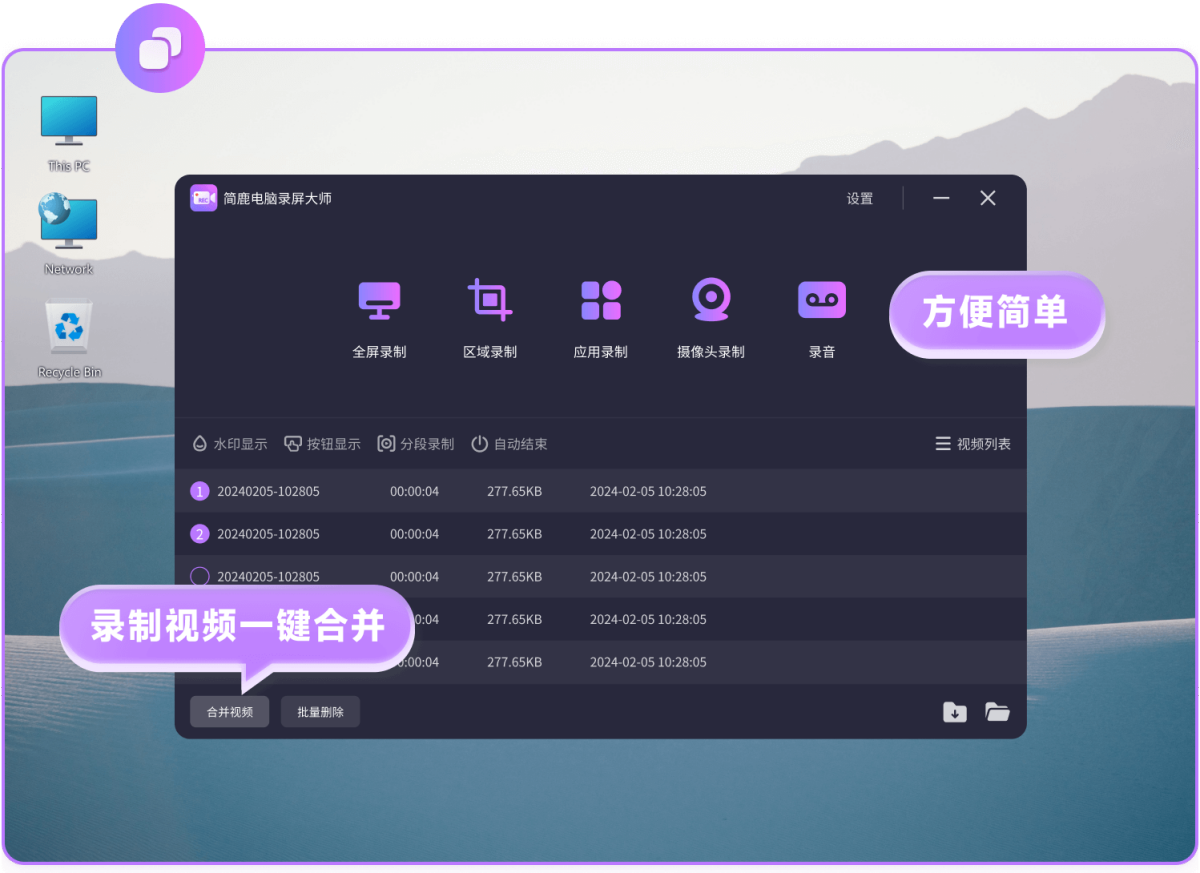Click the import video folder icon

(955, 712)
